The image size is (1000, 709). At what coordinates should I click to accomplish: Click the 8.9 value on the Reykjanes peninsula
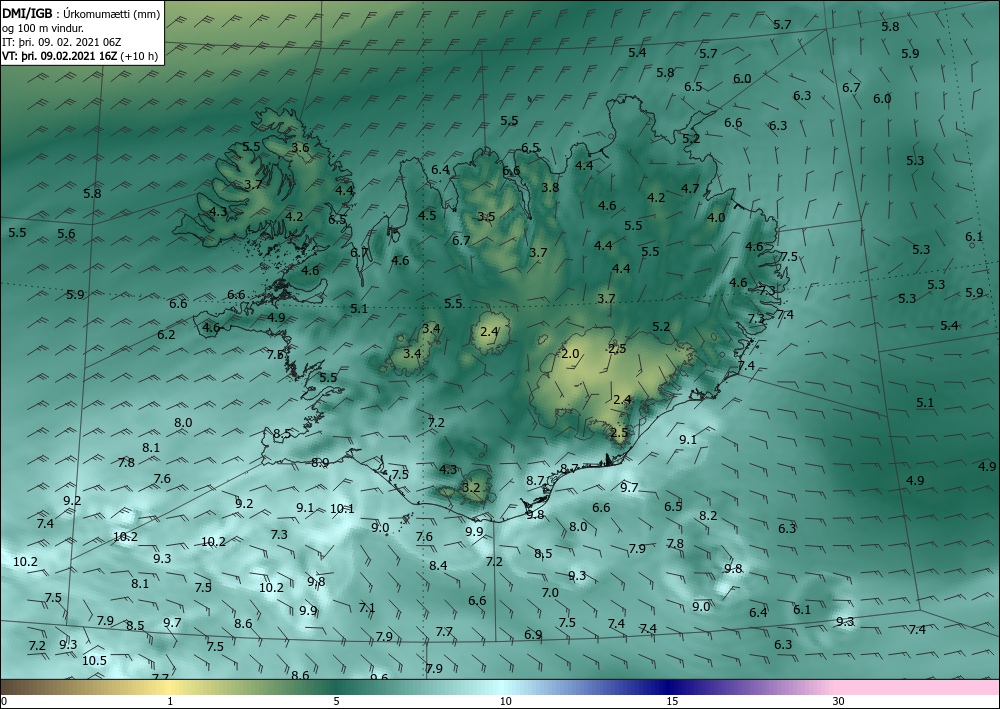click(320, 463)
